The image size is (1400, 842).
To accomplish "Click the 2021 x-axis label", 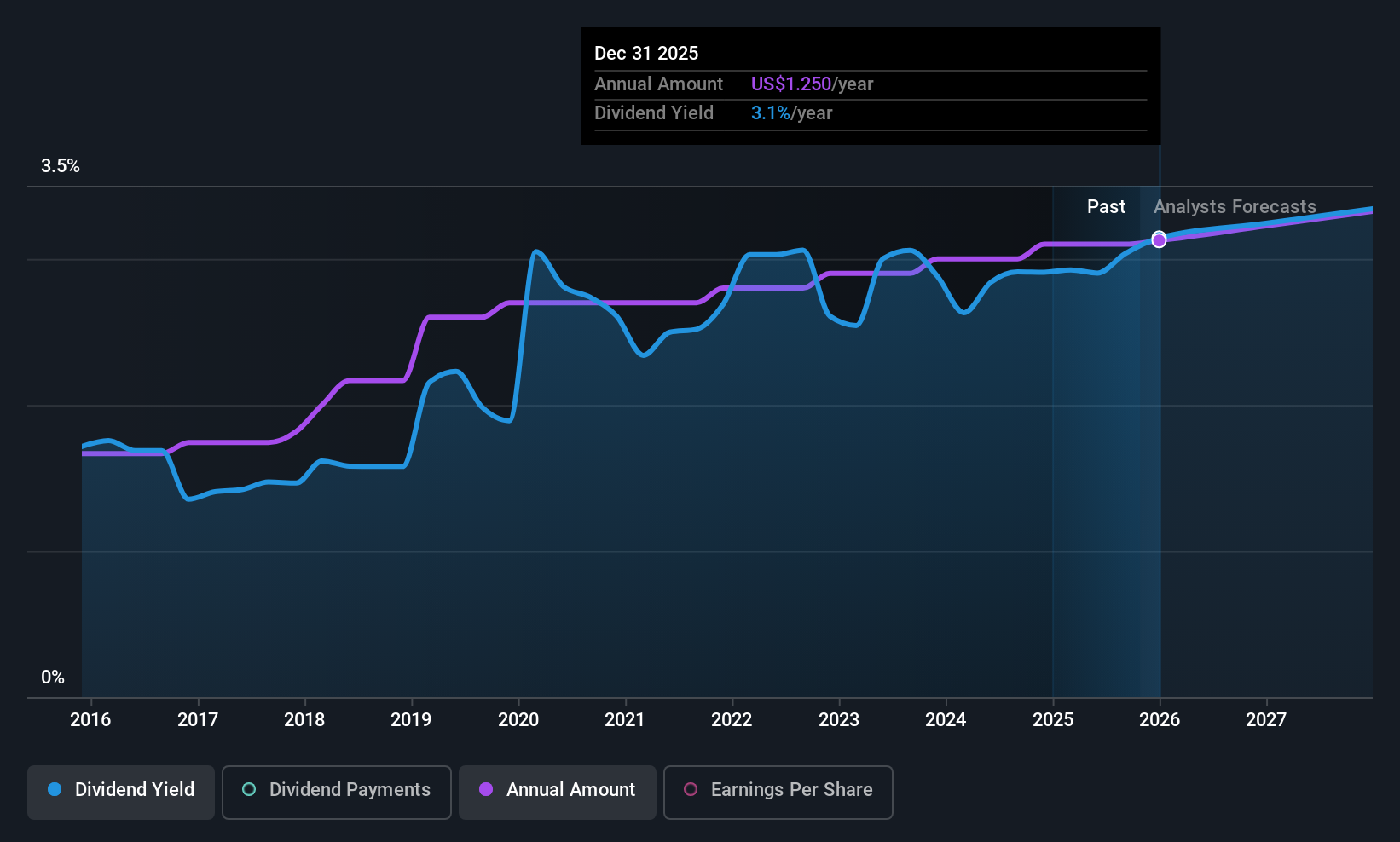I will pos(625,720).
